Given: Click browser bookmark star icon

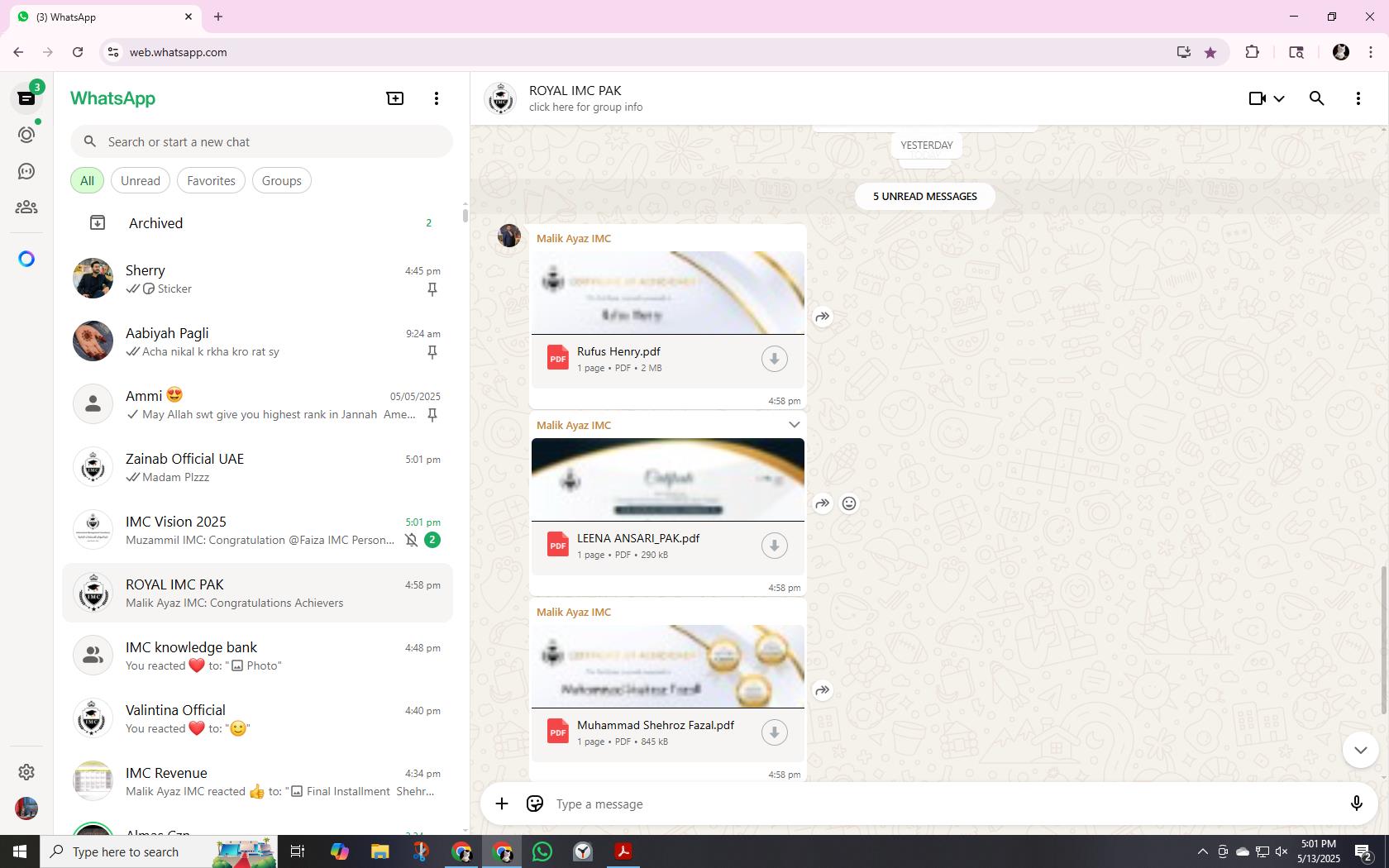Looking at the screenshot, I should [1210, 52].
